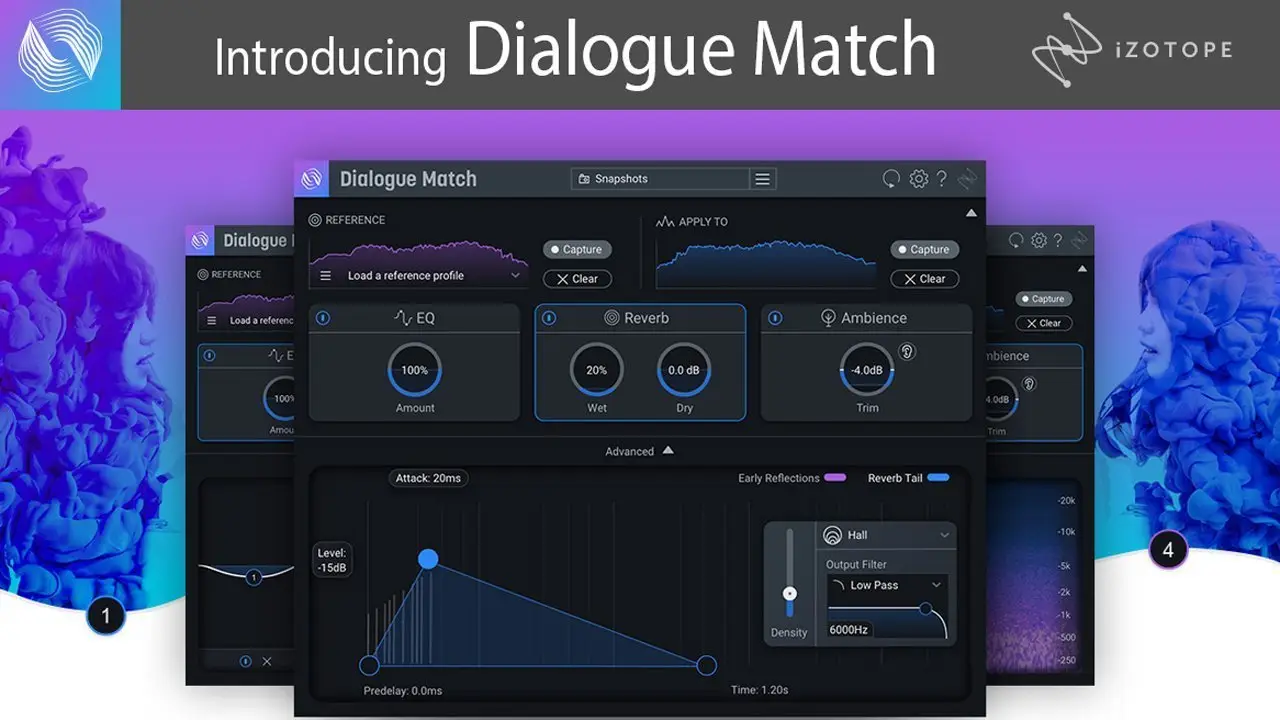
Task: Select the Reverb module panel
Action: [x=640, y=362]
